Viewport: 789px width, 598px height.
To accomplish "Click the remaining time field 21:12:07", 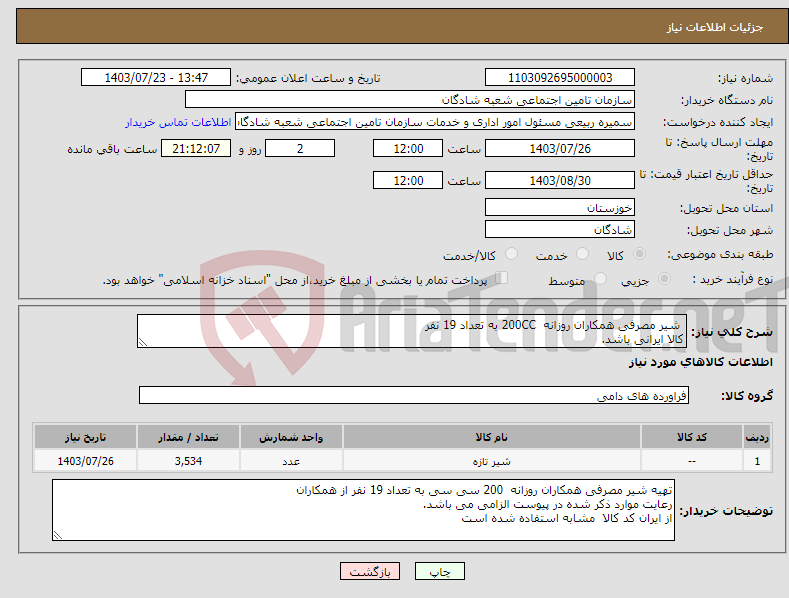I will pyautogui.click(x=196, y=148).
